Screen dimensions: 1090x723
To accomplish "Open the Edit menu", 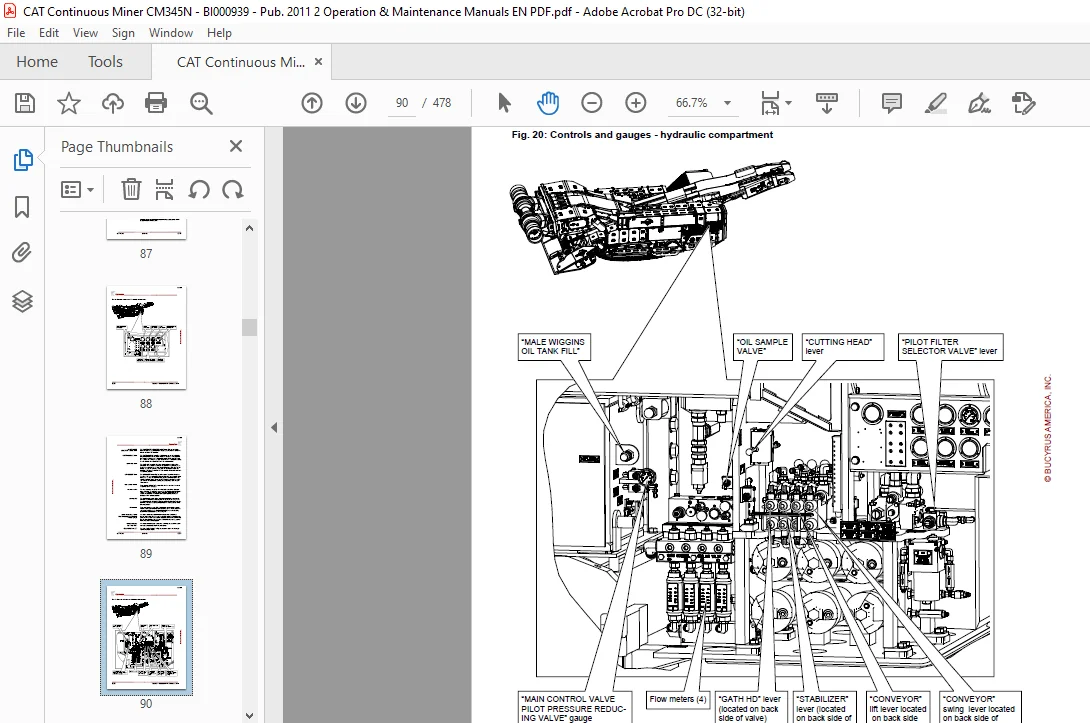I will (x=49, y=33).
